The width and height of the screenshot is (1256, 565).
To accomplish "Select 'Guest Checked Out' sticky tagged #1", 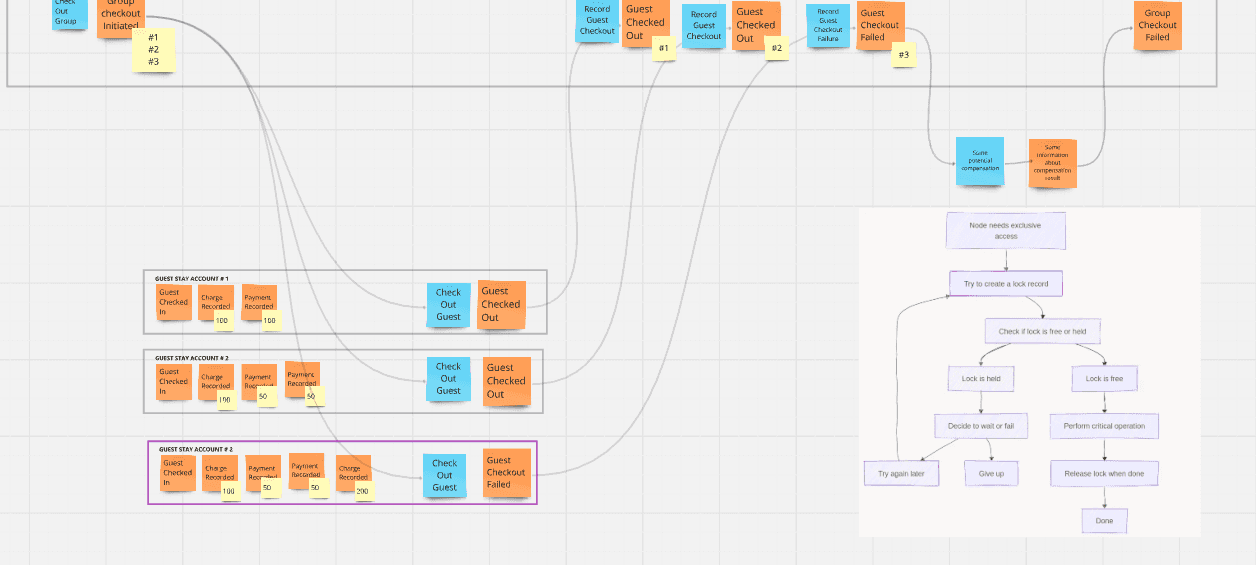I will [645, 23].
